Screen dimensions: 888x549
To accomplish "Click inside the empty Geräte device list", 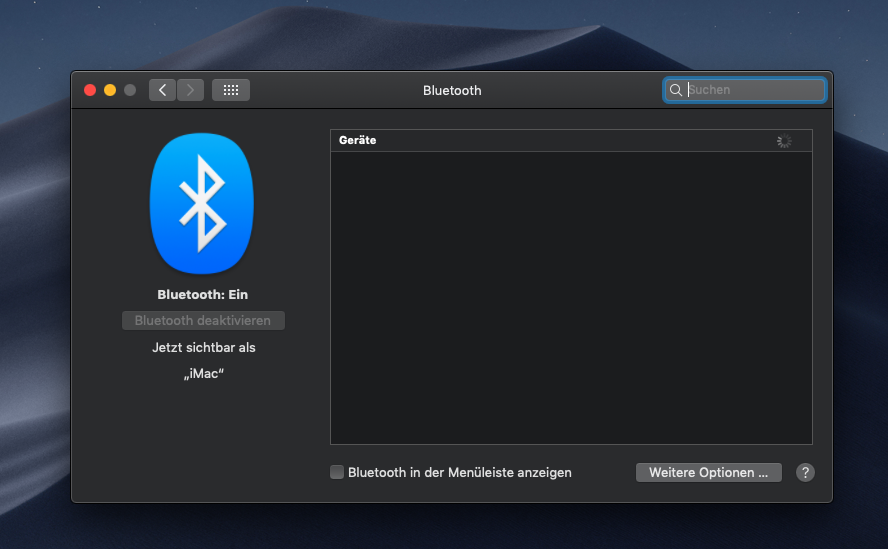I will click(571, 297).
